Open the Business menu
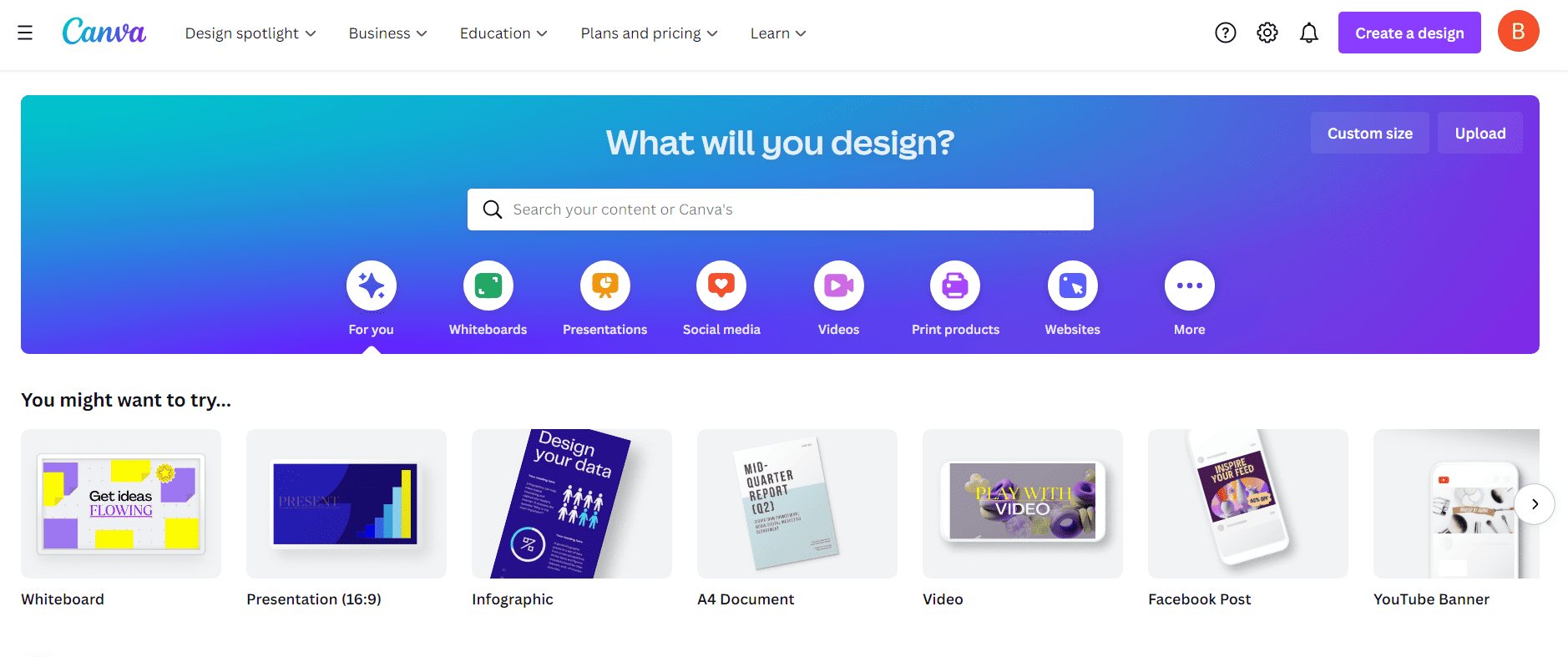The height and width of the screenshot is (657, 1568). coord(387,33)
